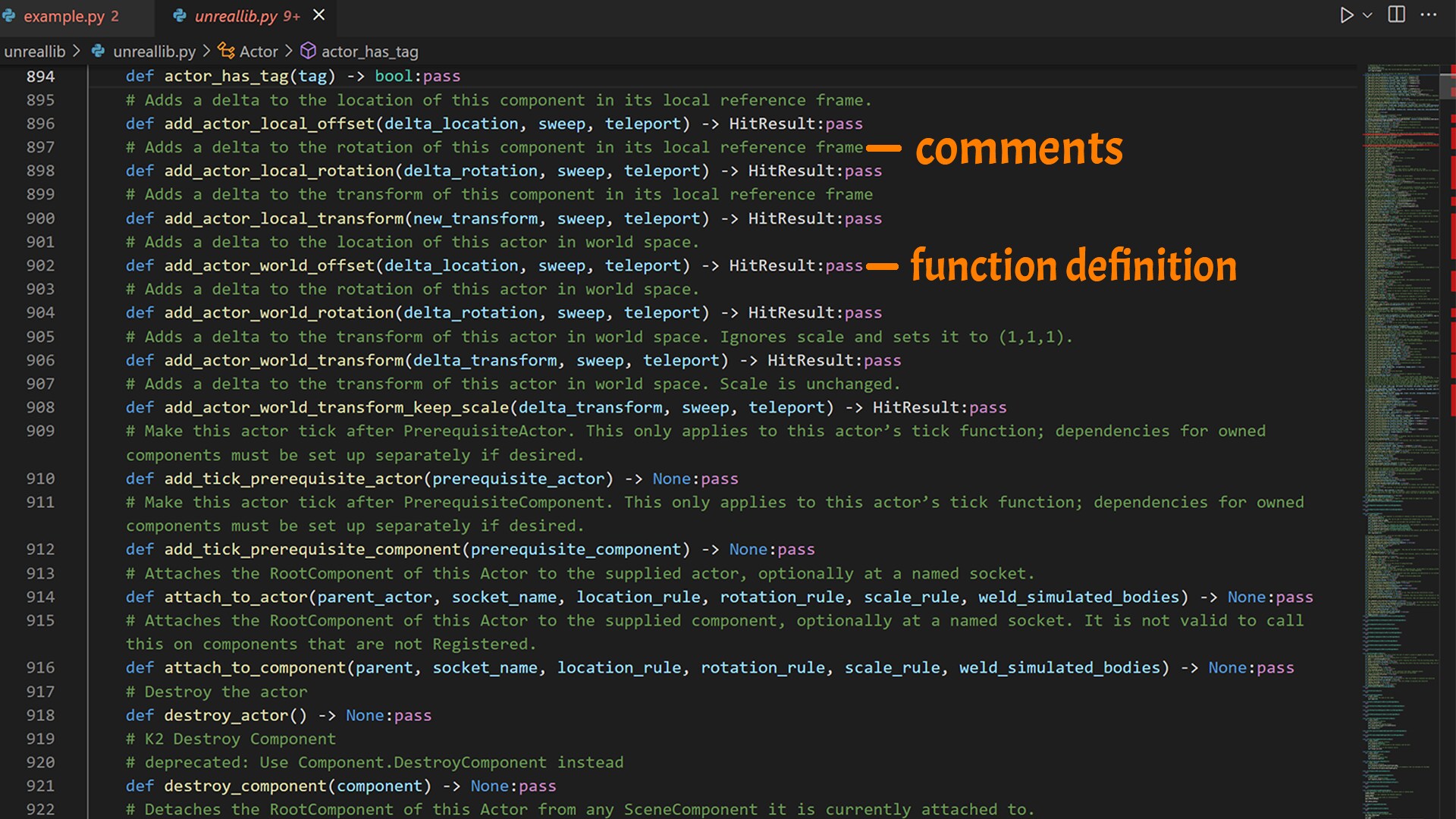Click the function name destroy_component
Screen dimensions: 1456x819
(x=246, y=786)
